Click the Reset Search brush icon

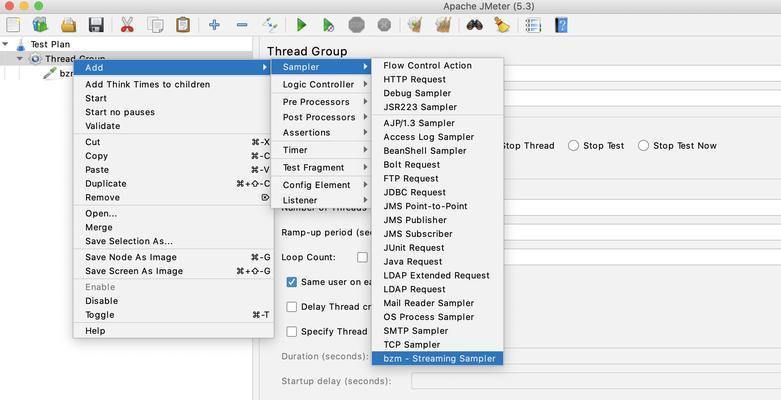[x=502, y=24]
